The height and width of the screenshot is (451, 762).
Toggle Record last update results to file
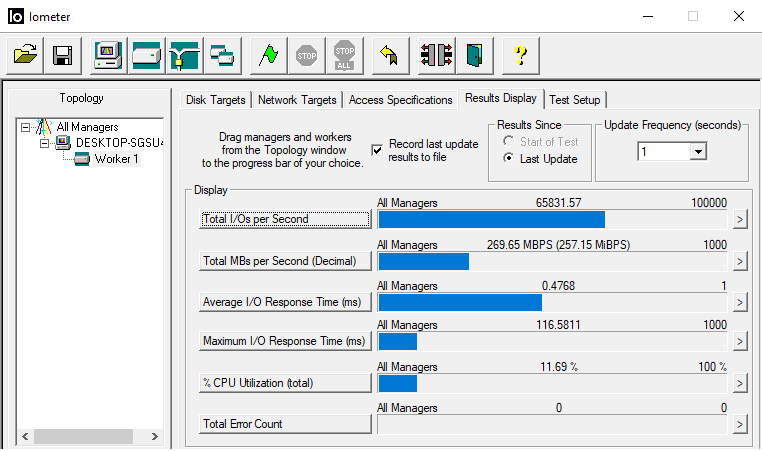point(377,150)
